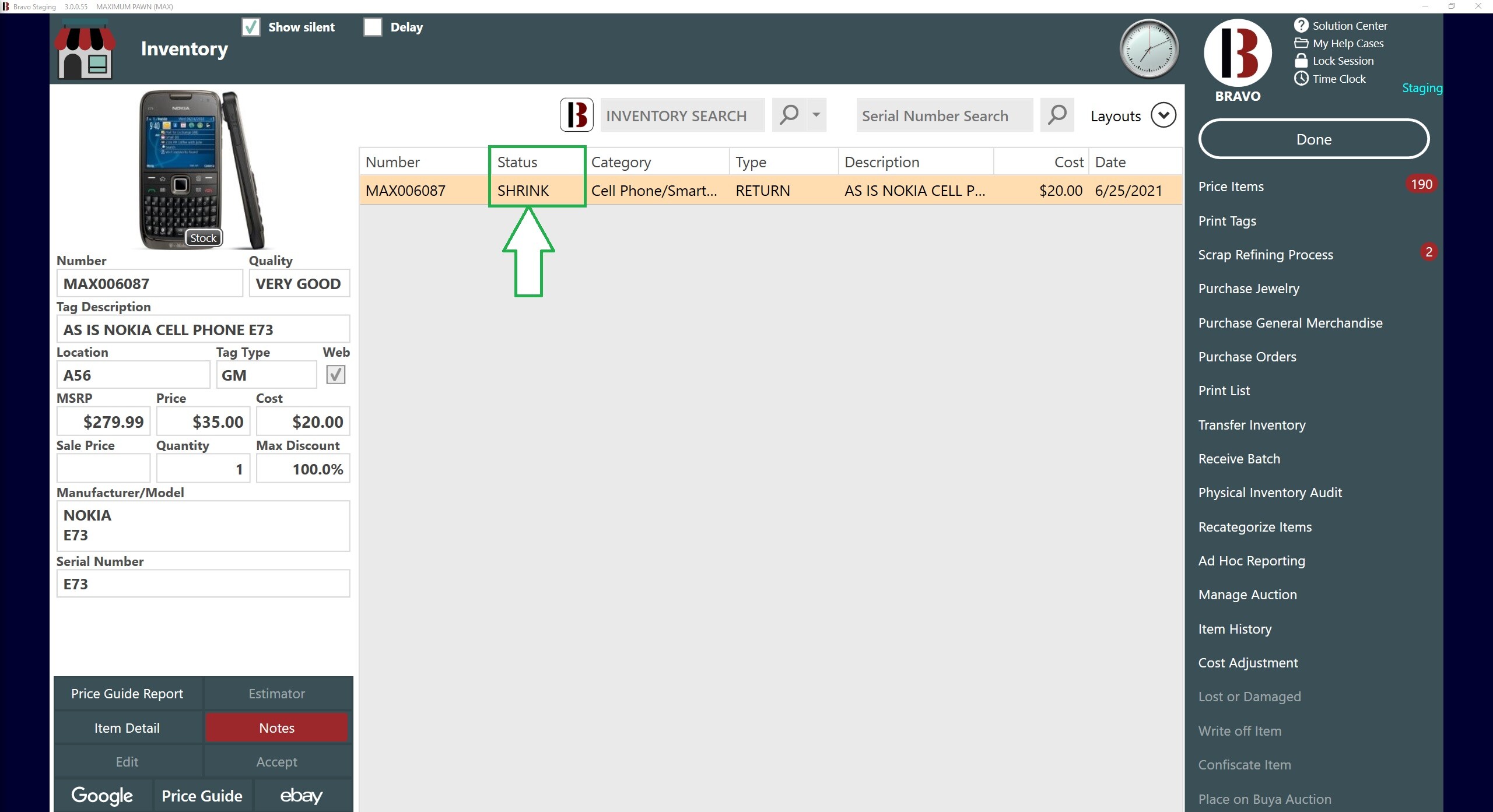The image size is (1493, 812).
Task: Open Purchase Orders
Action: pyautogui.click(x=1247, y=357)
